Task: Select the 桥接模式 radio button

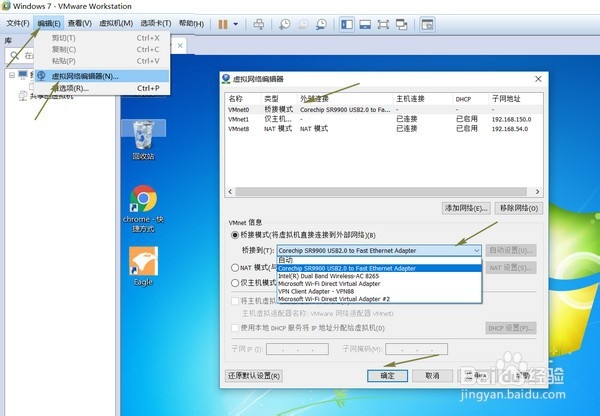Action: tap(235, 235)
